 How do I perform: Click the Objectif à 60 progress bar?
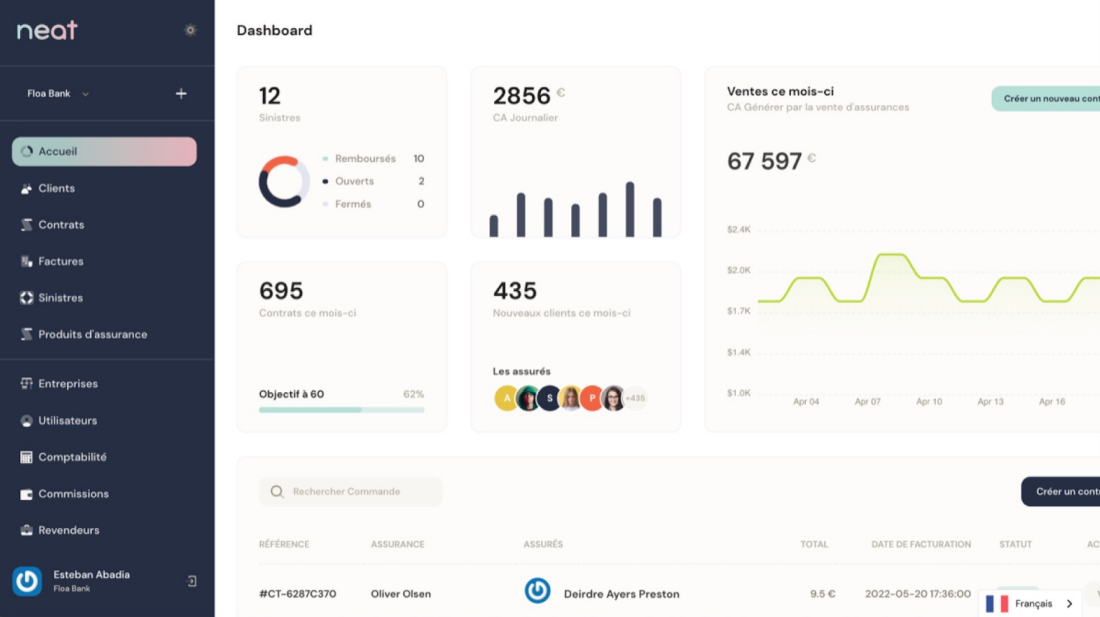click(342, 409)
